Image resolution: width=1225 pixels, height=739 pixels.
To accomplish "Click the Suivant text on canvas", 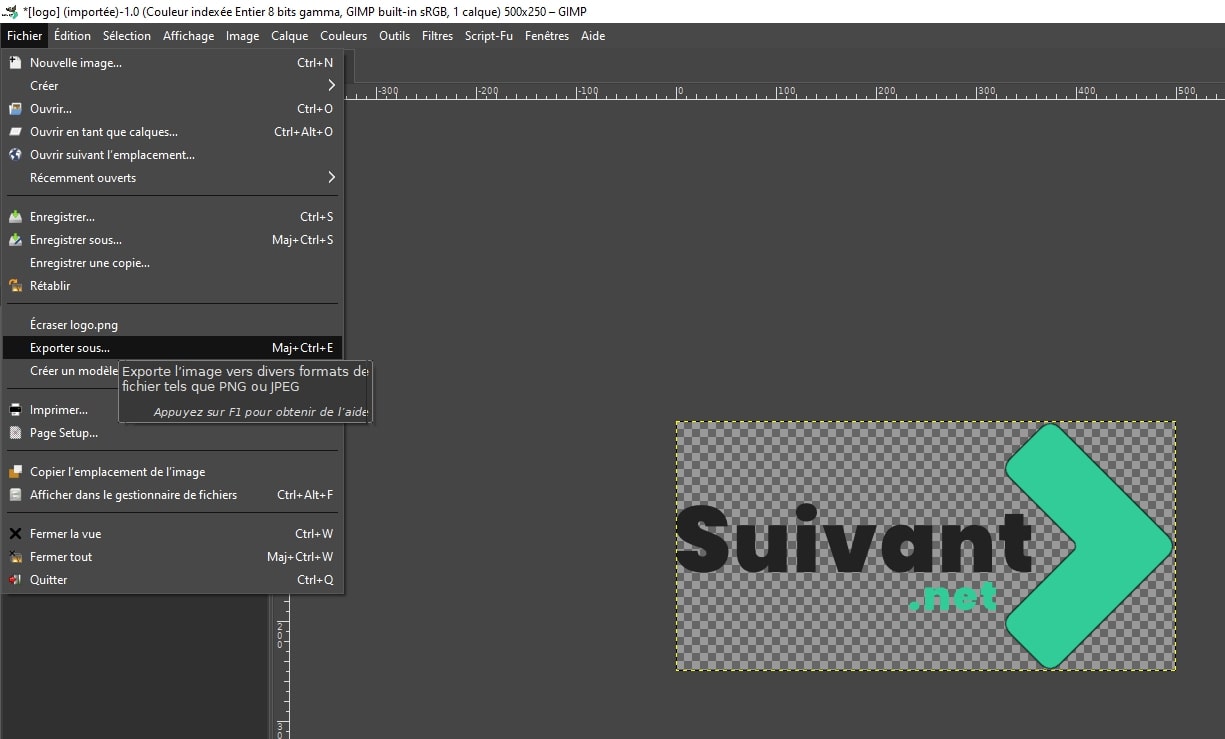I will coord(854,539).
